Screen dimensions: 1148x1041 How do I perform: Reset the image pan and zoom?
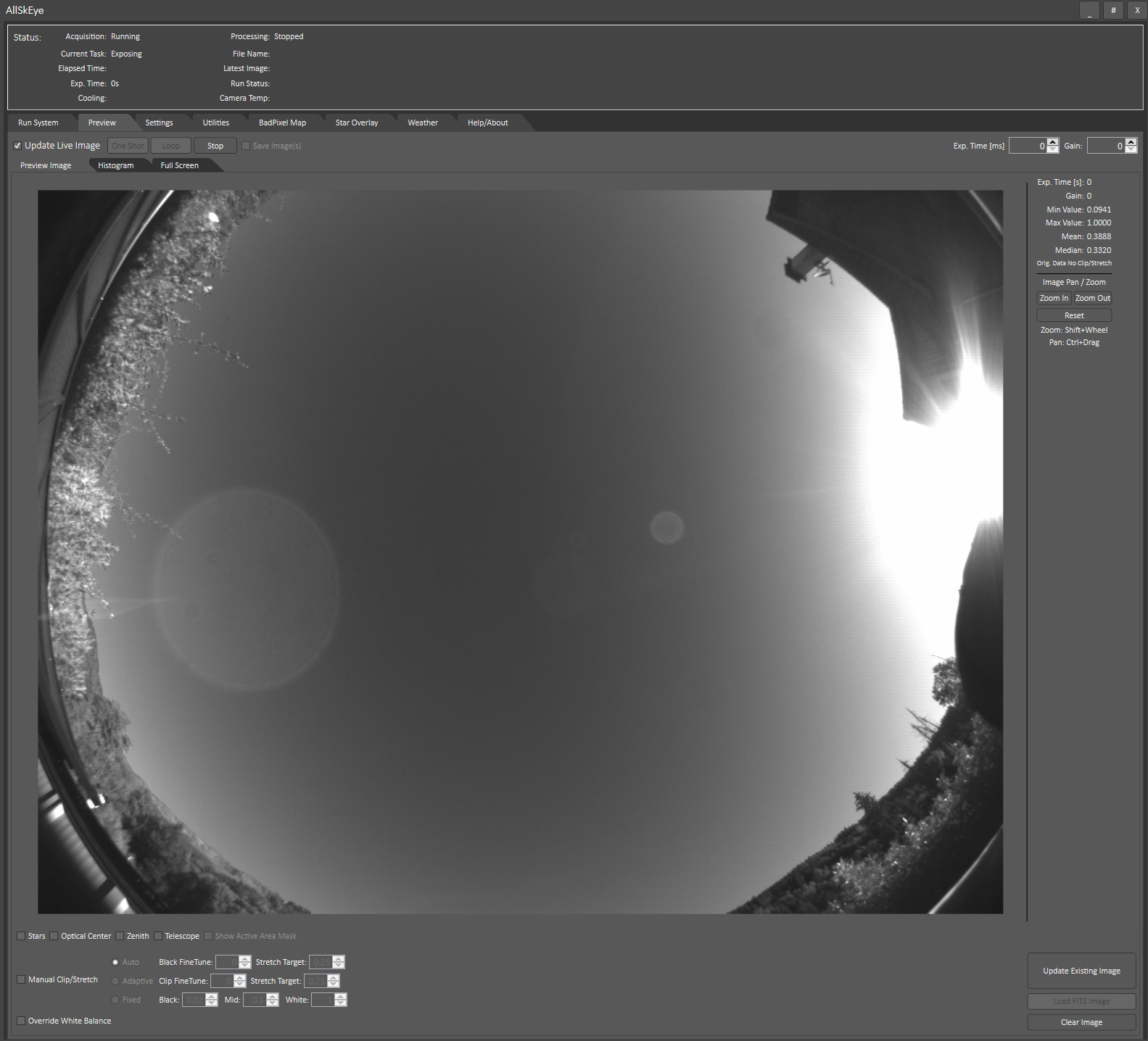click(x=1074, y=315)
